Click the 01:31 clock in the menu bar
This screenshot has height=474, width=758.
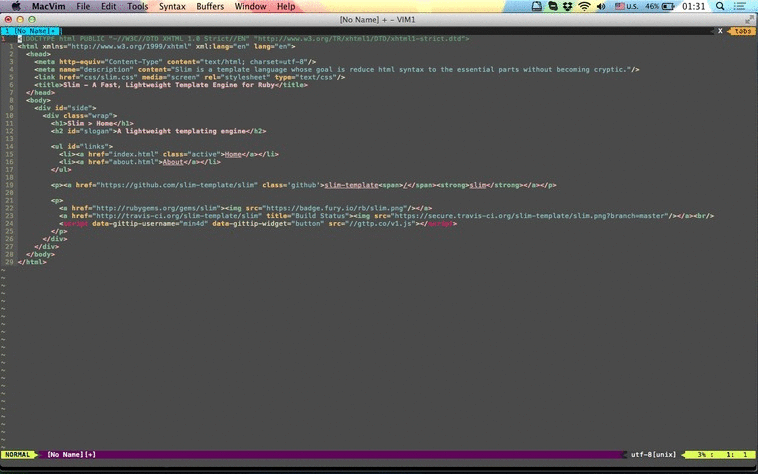click(693, 6)
